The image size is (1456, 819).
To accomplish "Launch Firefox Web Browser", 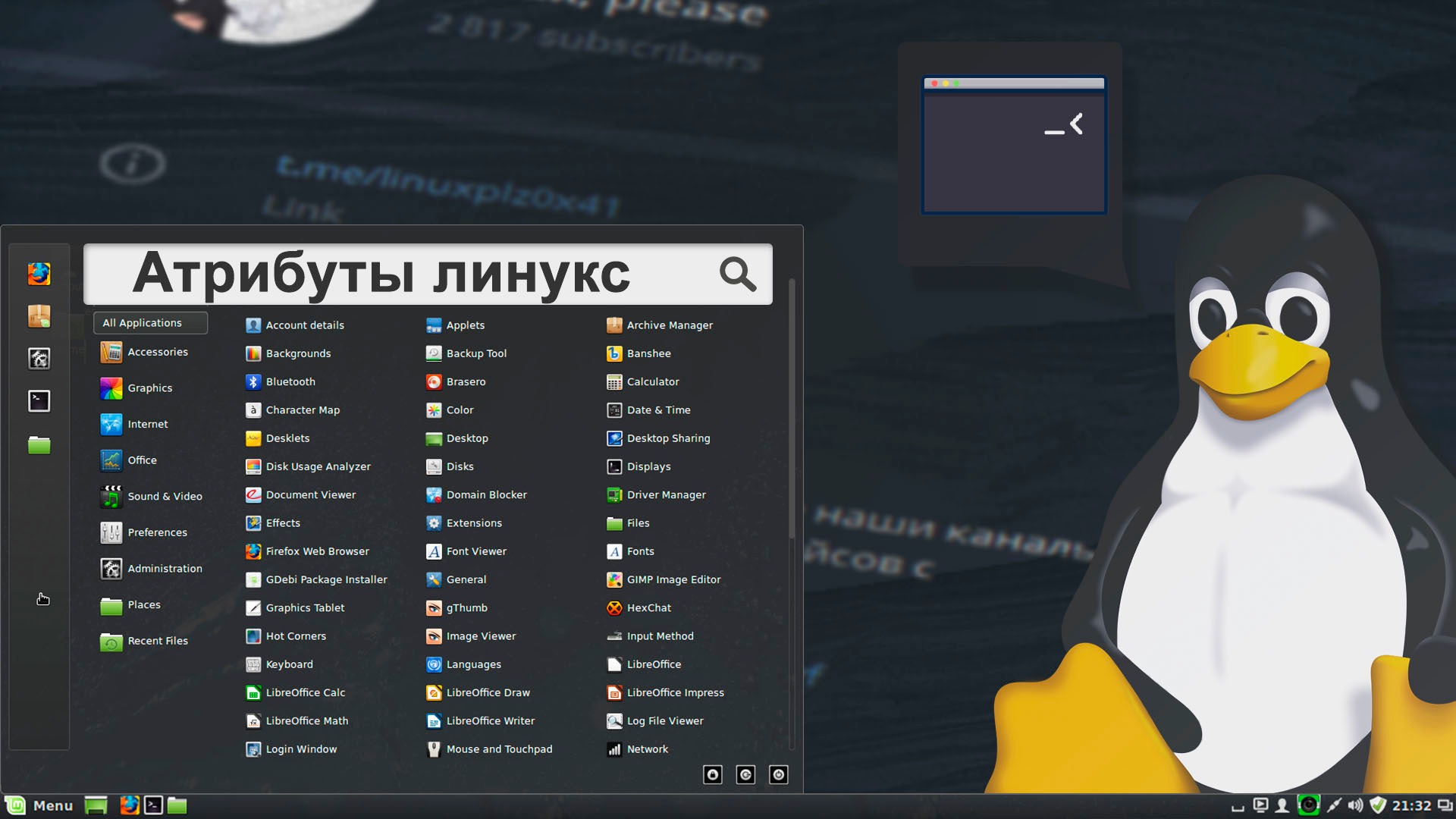I will (317, 551).
